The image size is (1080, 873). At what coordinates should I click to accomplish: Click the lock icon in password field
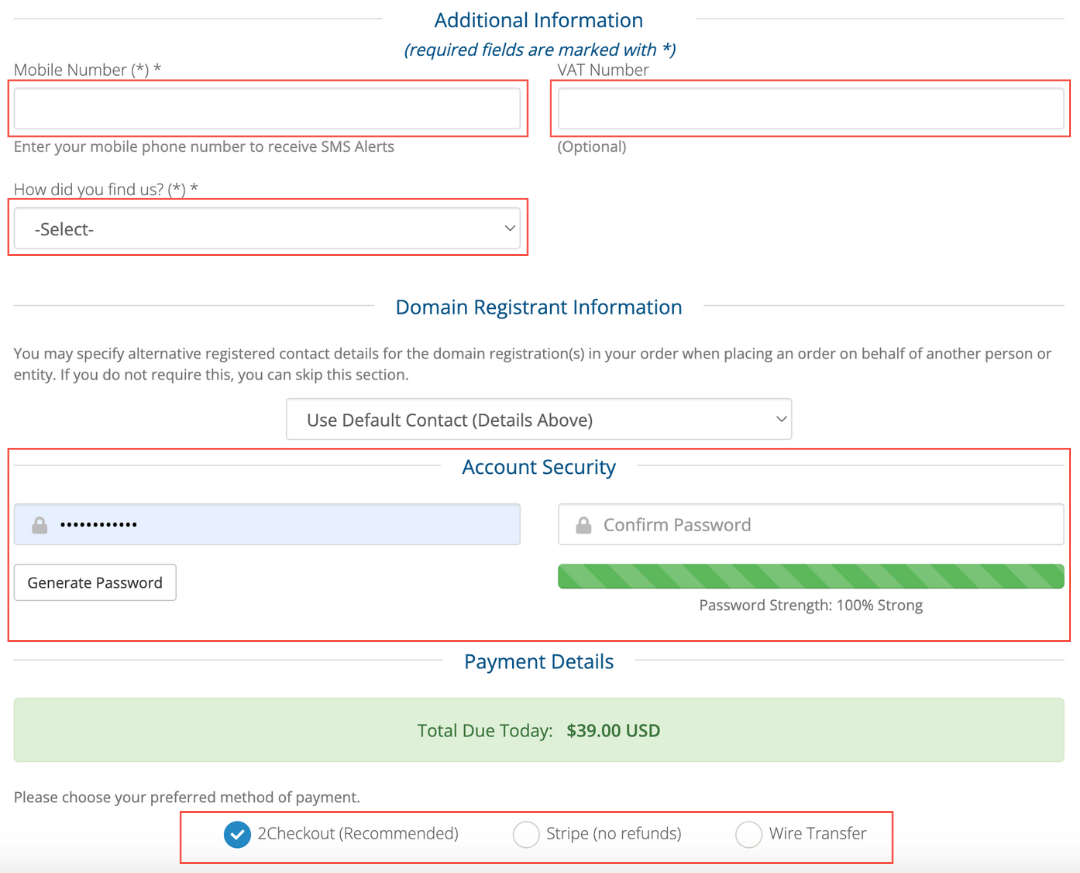pyautogui.click(x=40, y=525)
